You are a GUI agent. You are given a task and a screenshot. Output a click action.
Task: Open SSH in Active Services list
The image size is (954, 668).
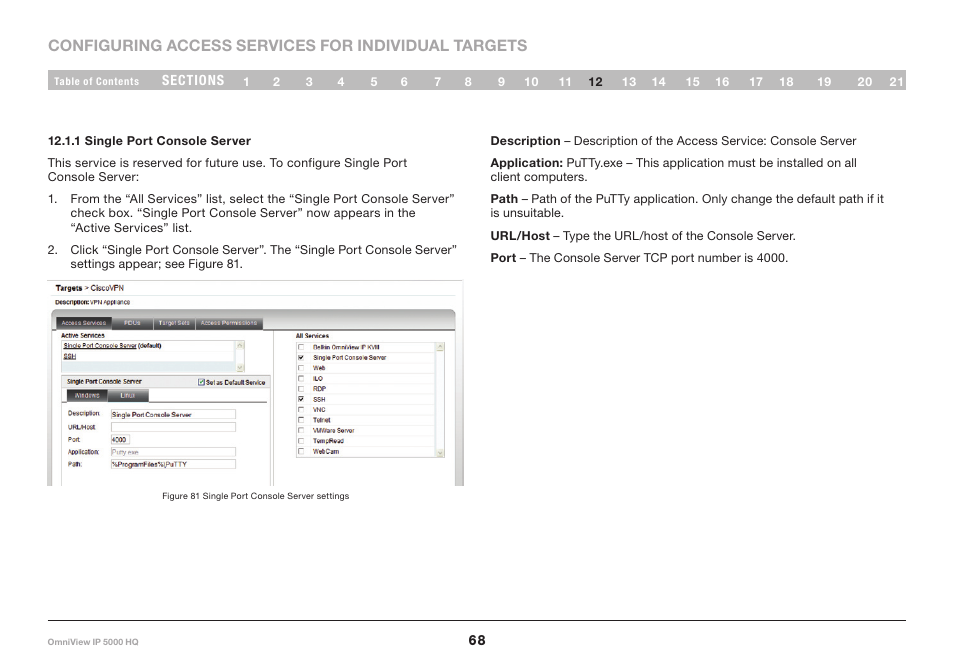click(x=69, y=357)
